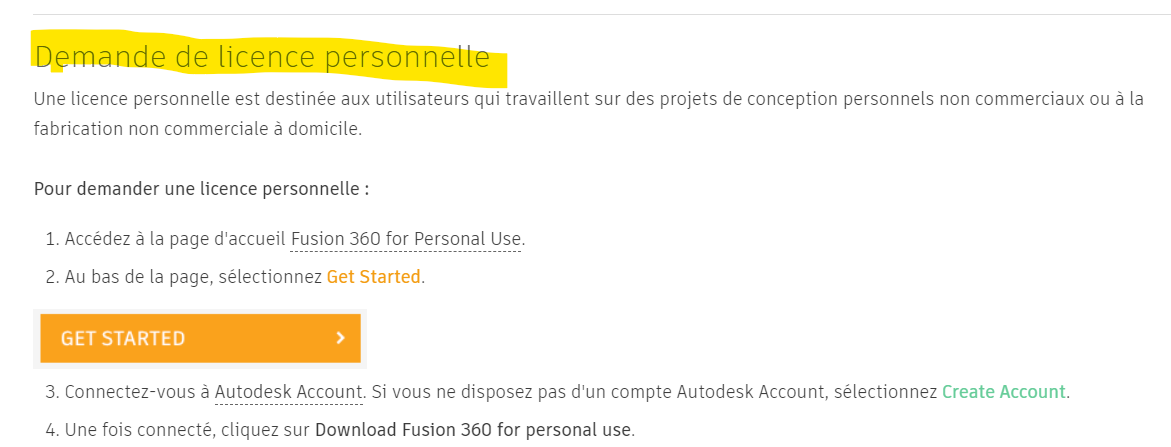The height and width of the screenshot is (447, 1171).
Task: Click the arrow chevron on Get Started button
Action: 341,338
